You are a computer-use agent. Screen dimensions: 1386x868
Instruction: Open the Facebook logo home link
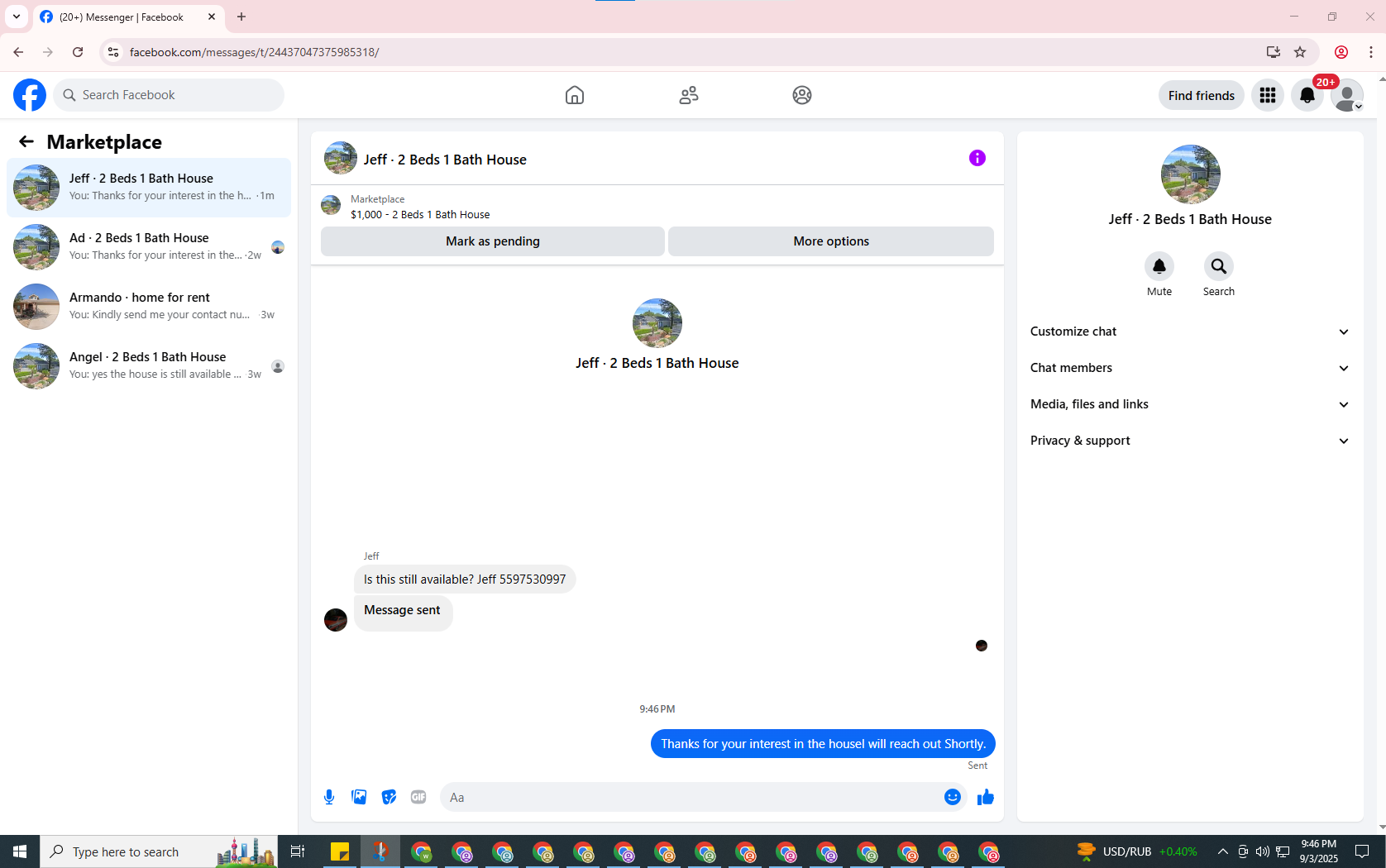[x=30, y=95]
